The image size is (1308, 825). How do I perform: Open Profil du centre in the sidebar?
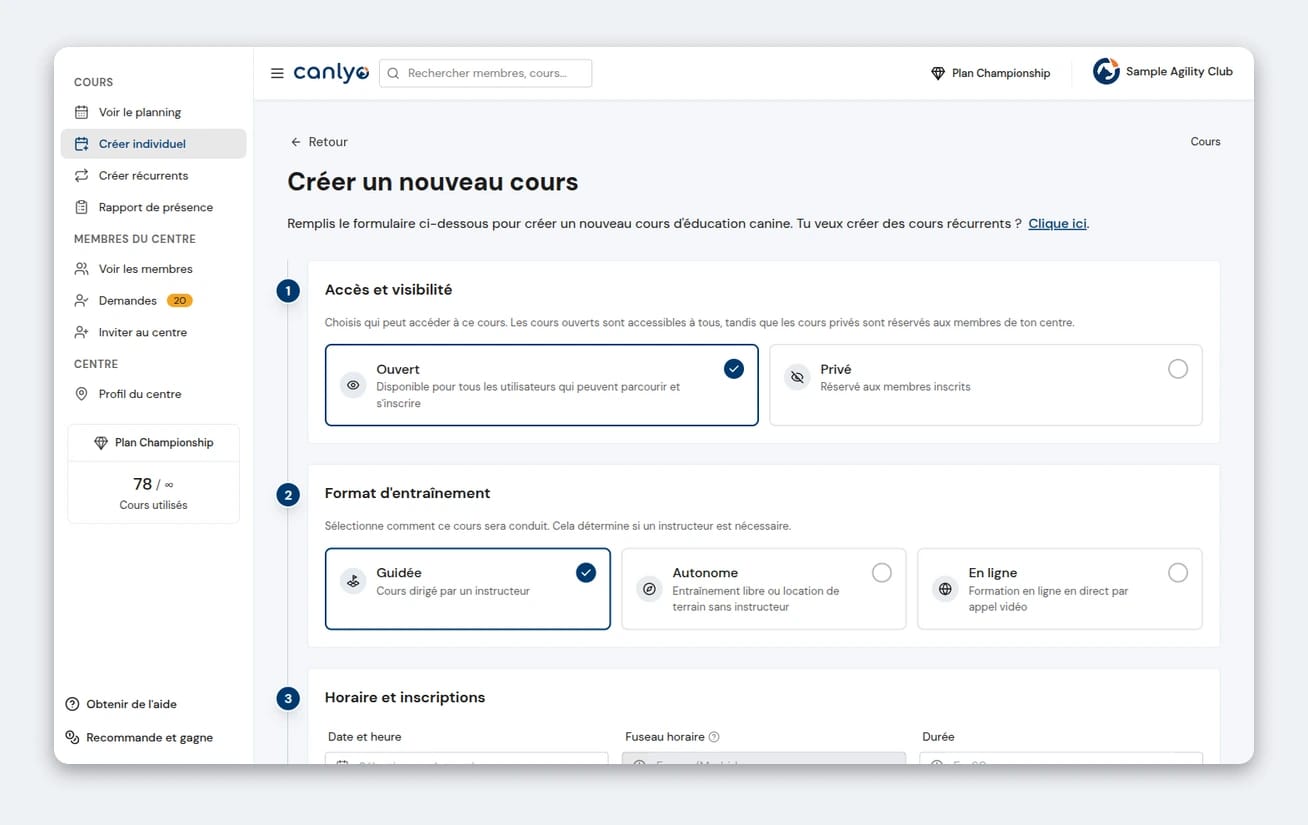pyautogui.click(x=153, y=394)
